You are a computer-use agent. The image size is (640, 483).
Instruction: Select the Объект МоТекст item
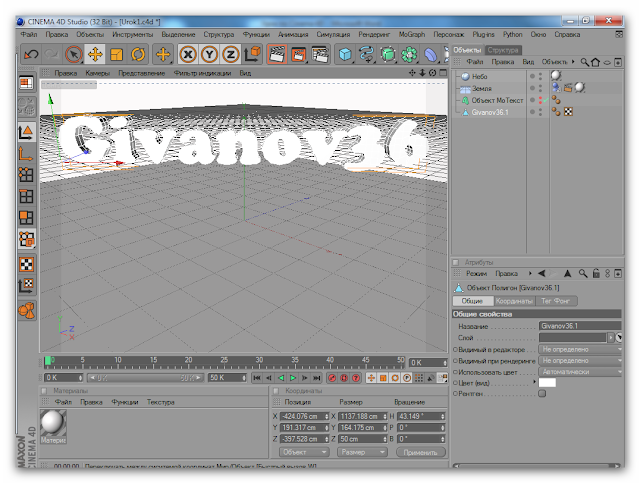click(497, 100)
